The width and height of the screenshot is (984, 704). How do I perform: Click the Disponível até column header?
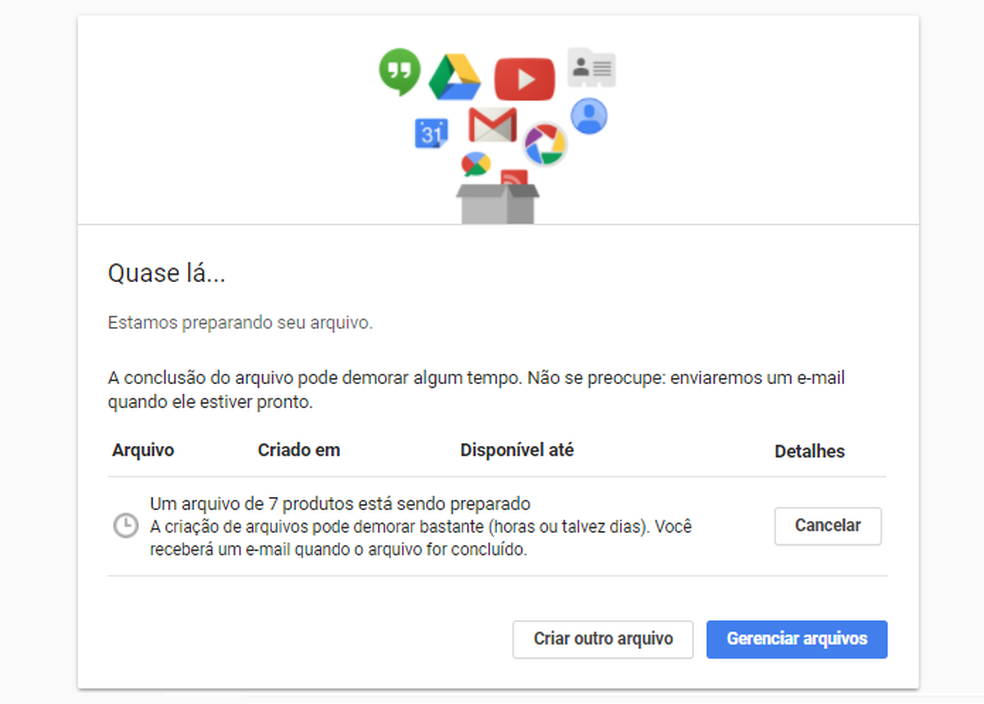tap(516, 450)
